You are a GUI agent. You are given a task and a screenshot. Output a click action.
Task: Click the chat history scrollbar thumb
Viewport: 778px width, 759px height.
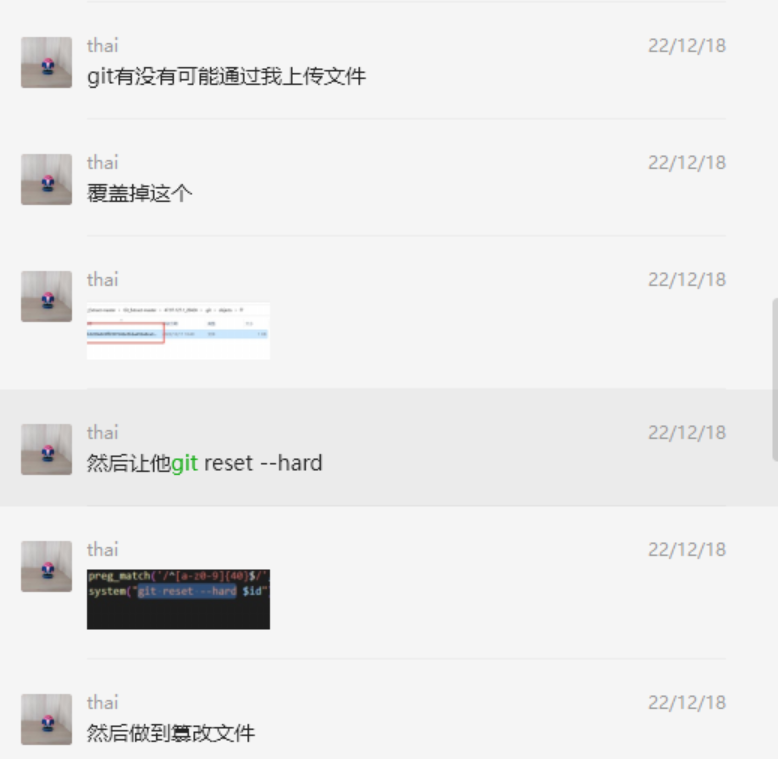(x=775, y=380)
